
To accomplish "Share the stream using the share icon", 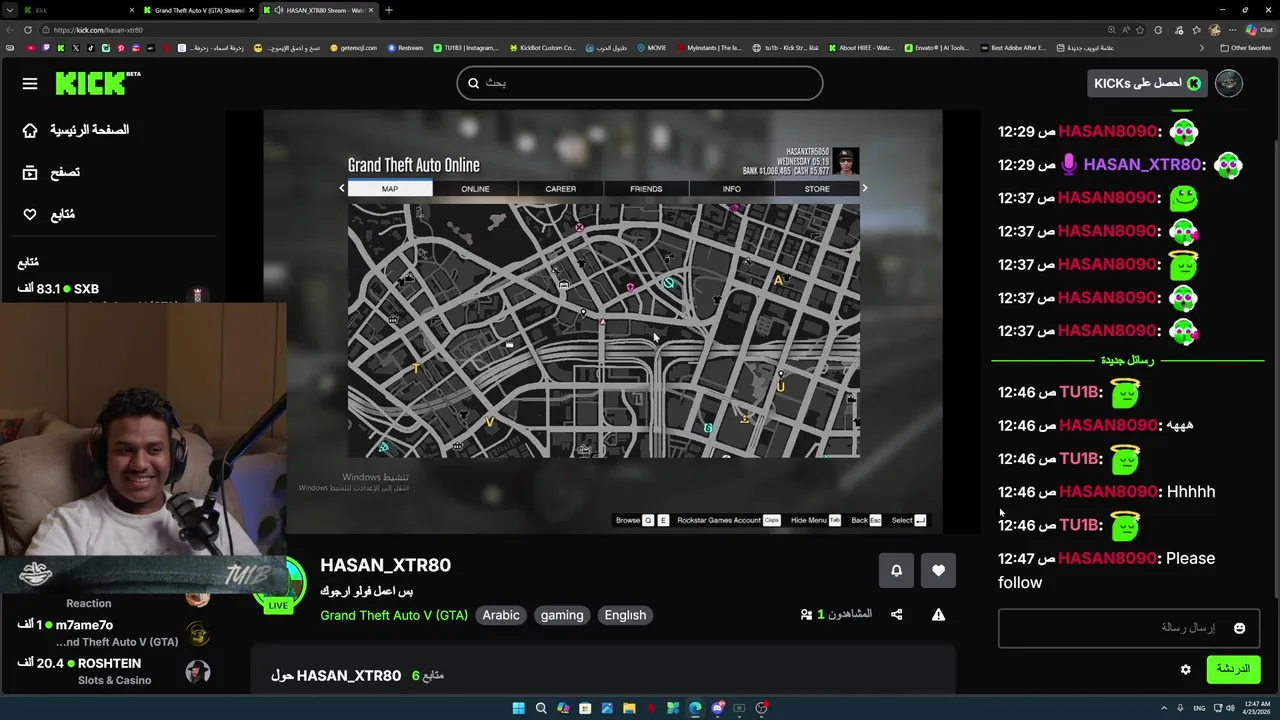I will pyautogui.click(x=896, y=615).
